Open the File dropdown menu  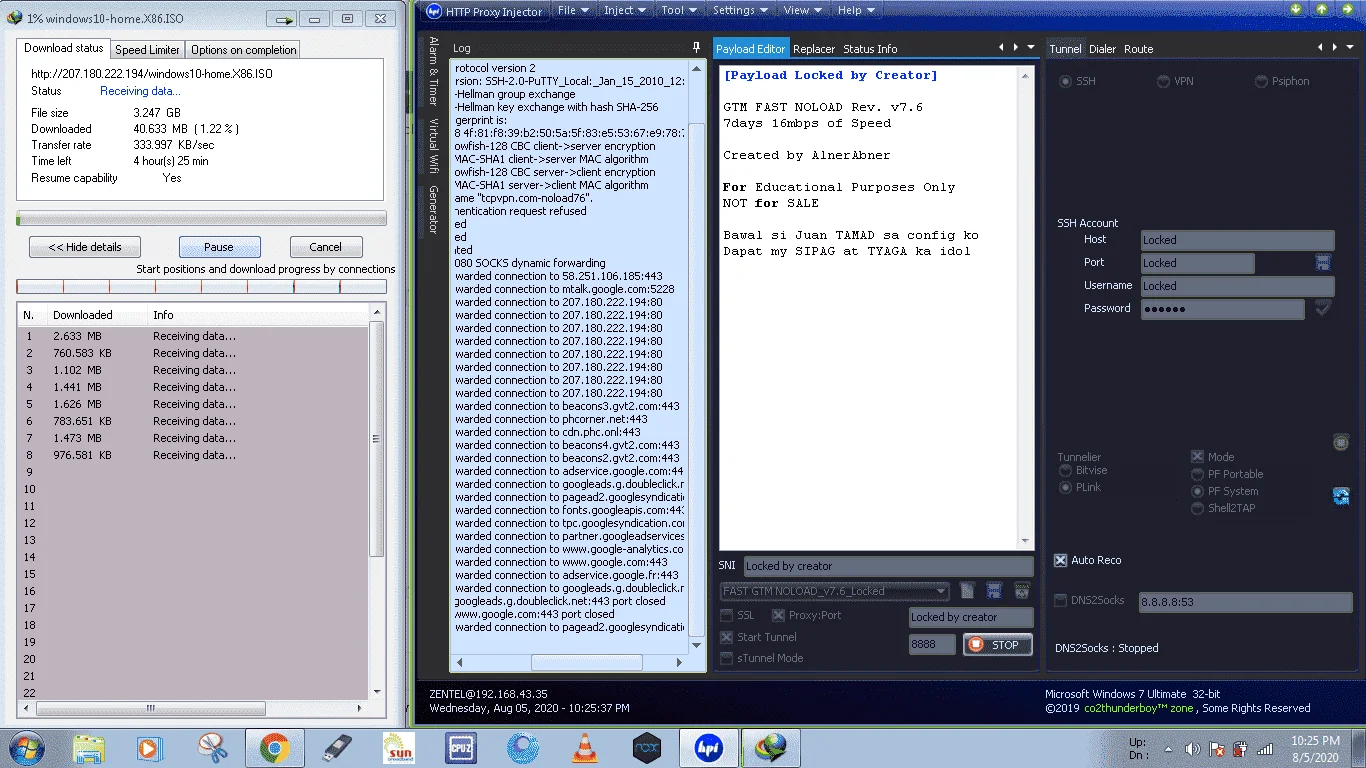573,10
